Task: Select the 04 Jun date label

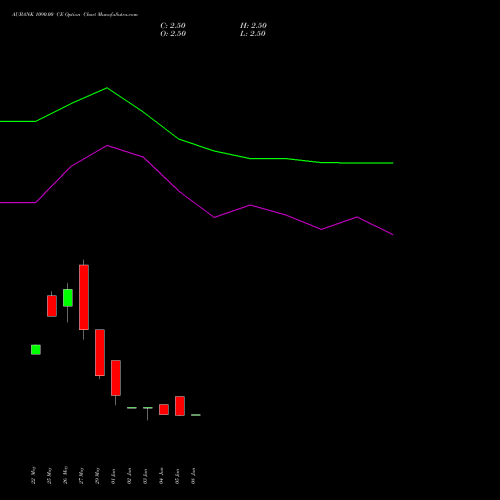Action: [x=161, y=476]
